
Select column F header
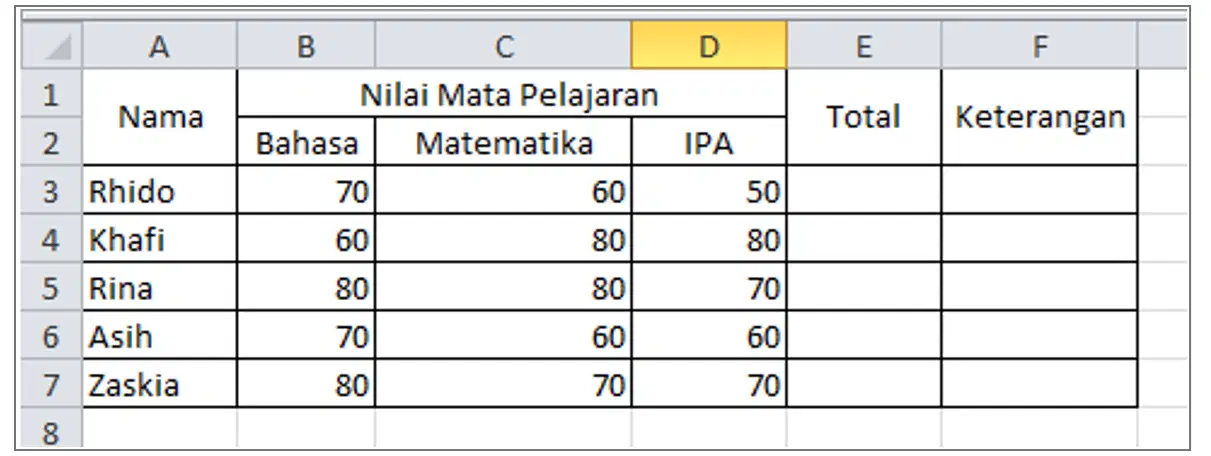tap(1040, 45)
